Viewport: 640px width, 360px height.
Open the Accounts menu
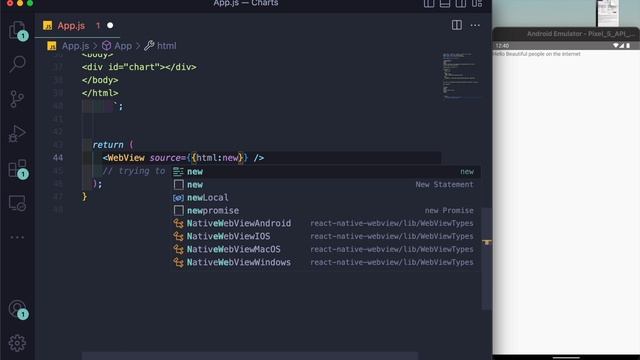[x=17, y=309]
